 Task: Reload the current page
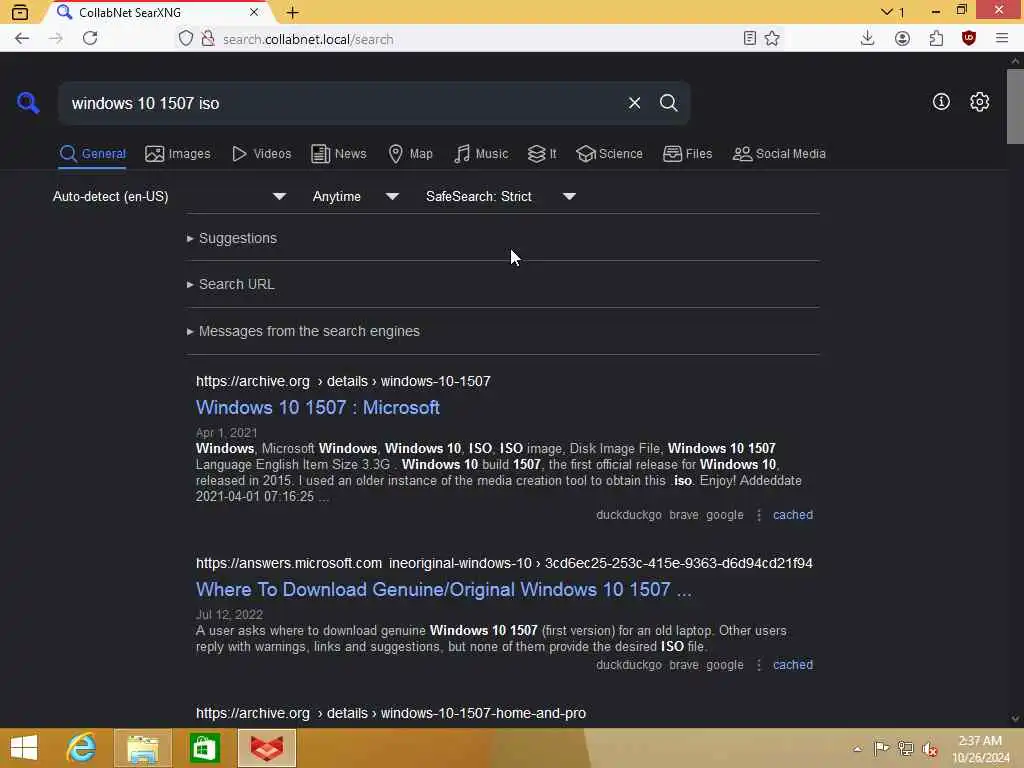pos(90,39)
